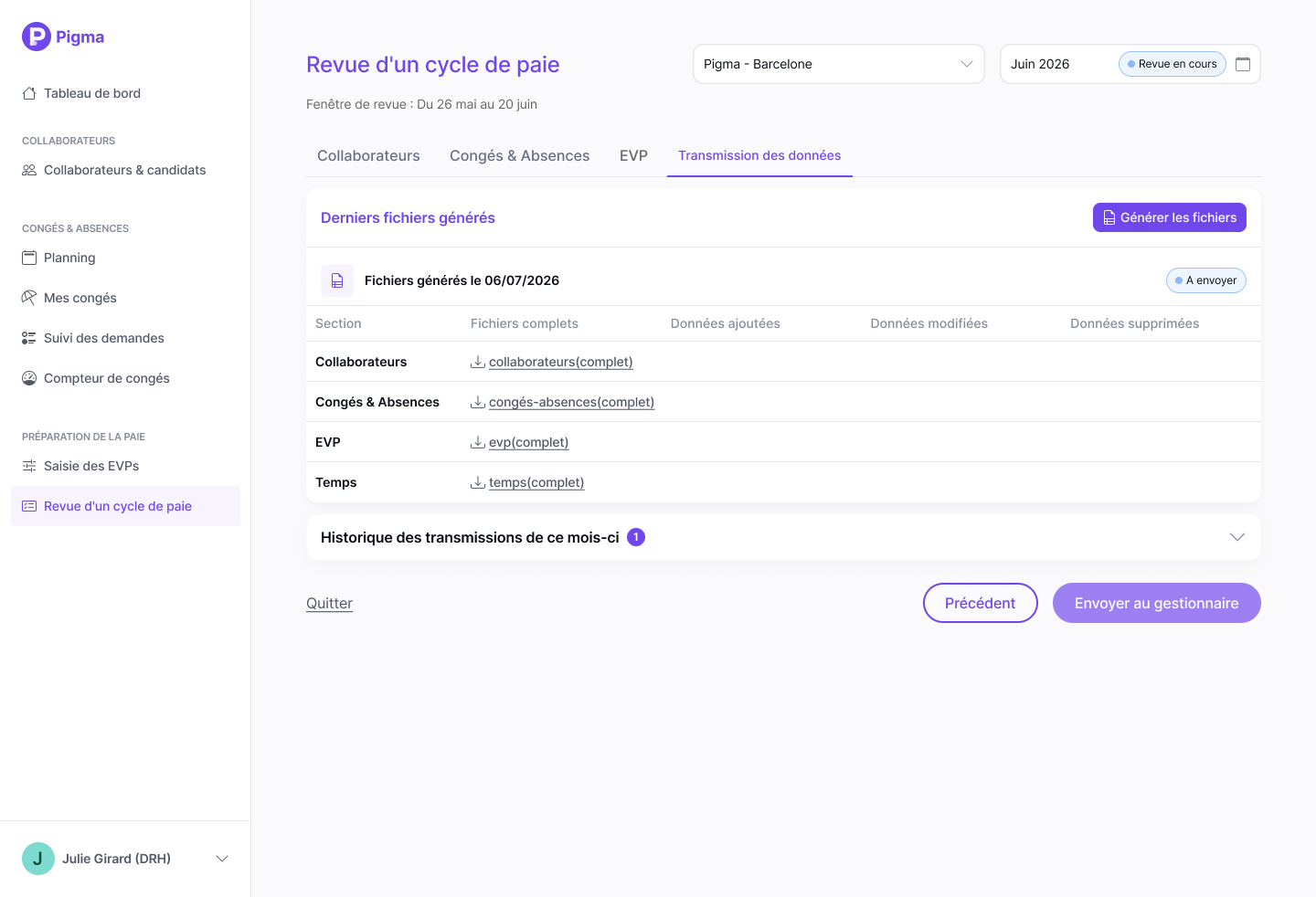Viewport: 1316px width, 897px height.
Task: Click the Quitter link
Action: click(x=329, y=603)
